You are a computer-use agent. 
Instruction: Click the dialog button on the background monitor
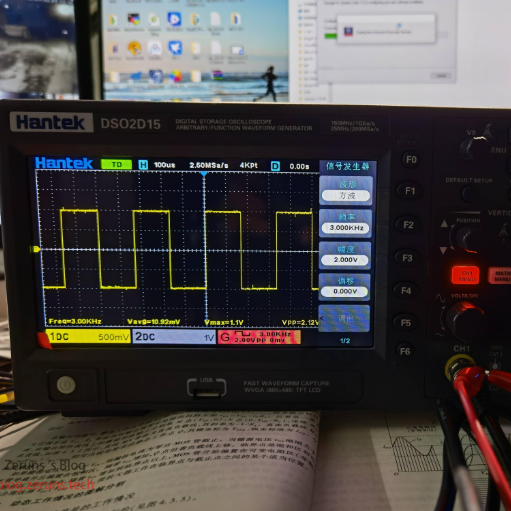(x=441, y=76)
